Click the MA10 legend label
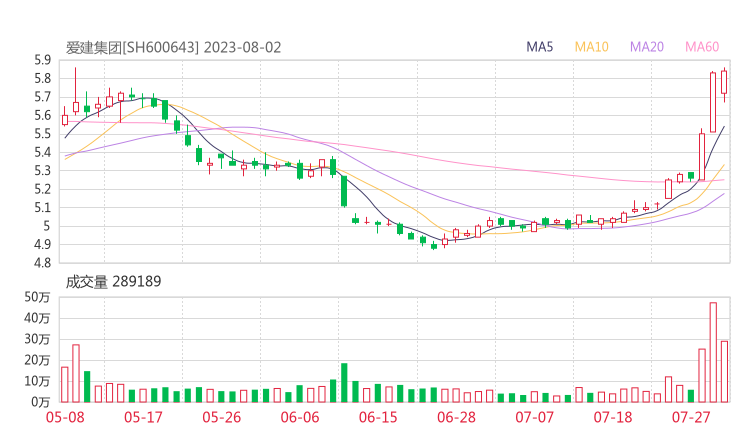 pos(591,47)
